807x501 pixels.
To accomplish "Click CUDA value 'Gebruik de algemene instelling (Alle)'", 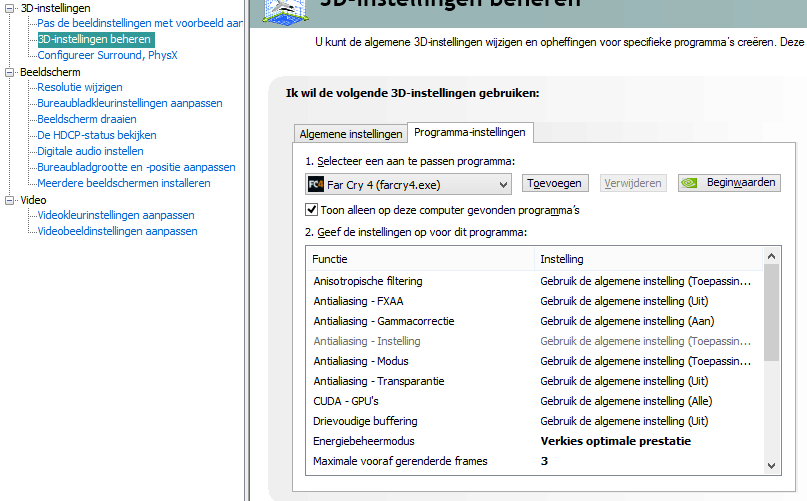I will click(626, 401).
